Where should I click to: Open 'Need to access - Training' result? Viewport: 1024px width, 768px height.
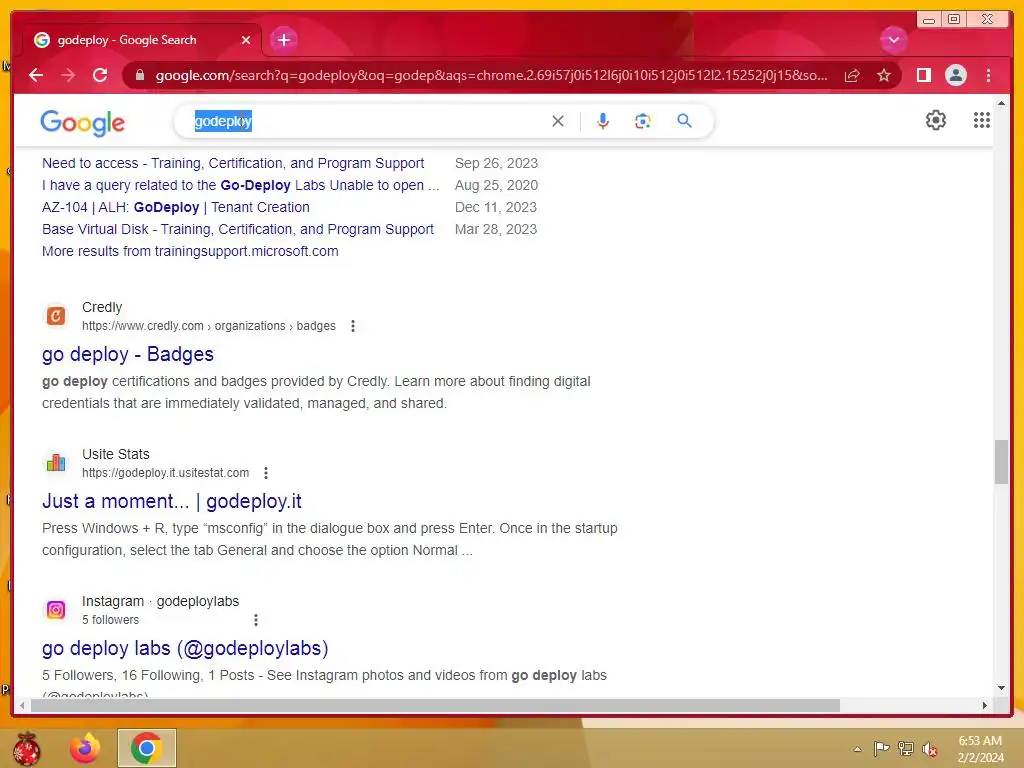233,163
